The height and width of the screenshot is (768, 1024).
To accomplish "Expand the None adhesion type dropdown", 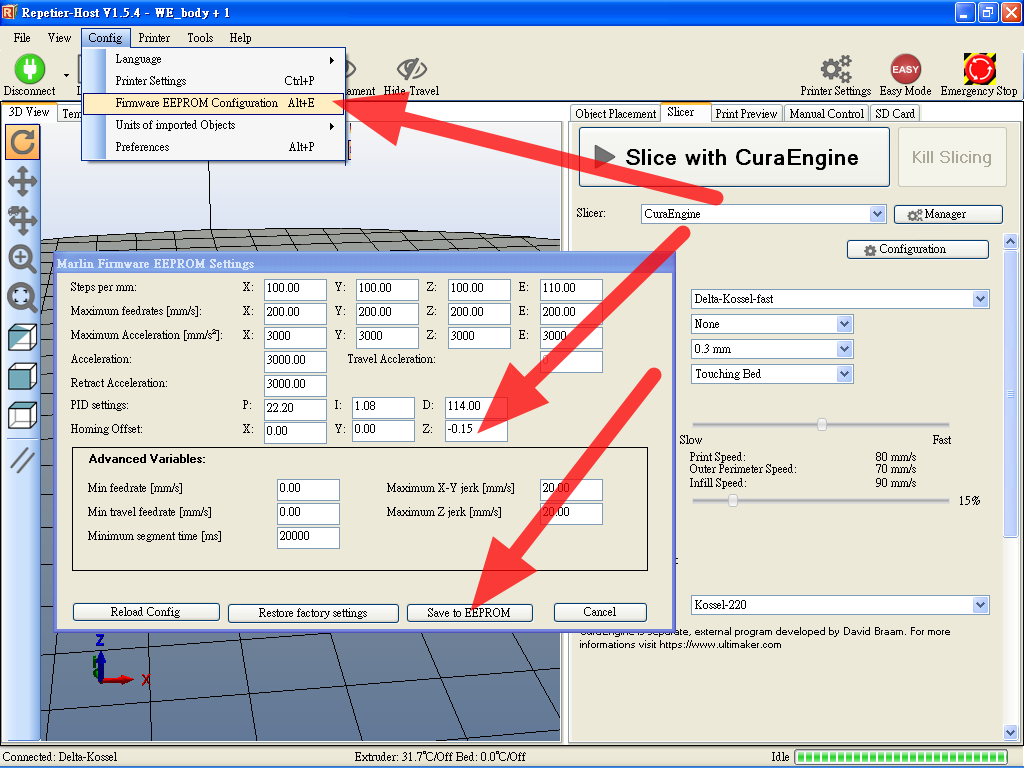I will click(x=844, y=324).
